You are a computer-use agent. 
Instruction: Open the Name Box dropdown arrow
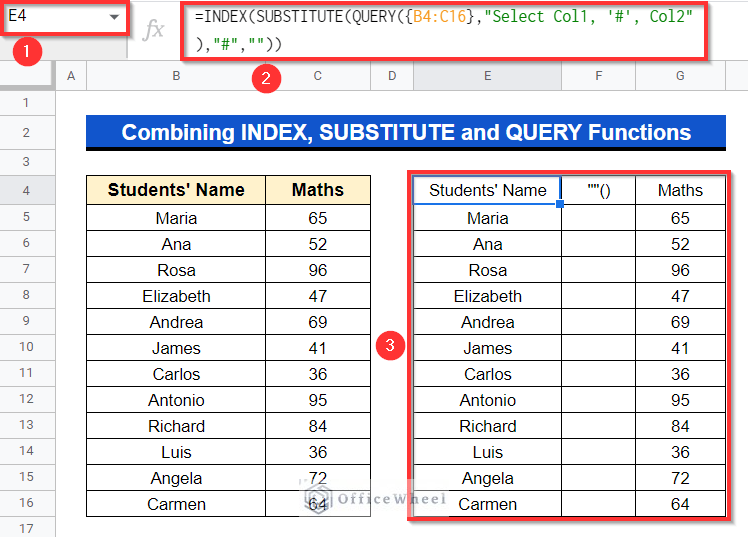114,17
